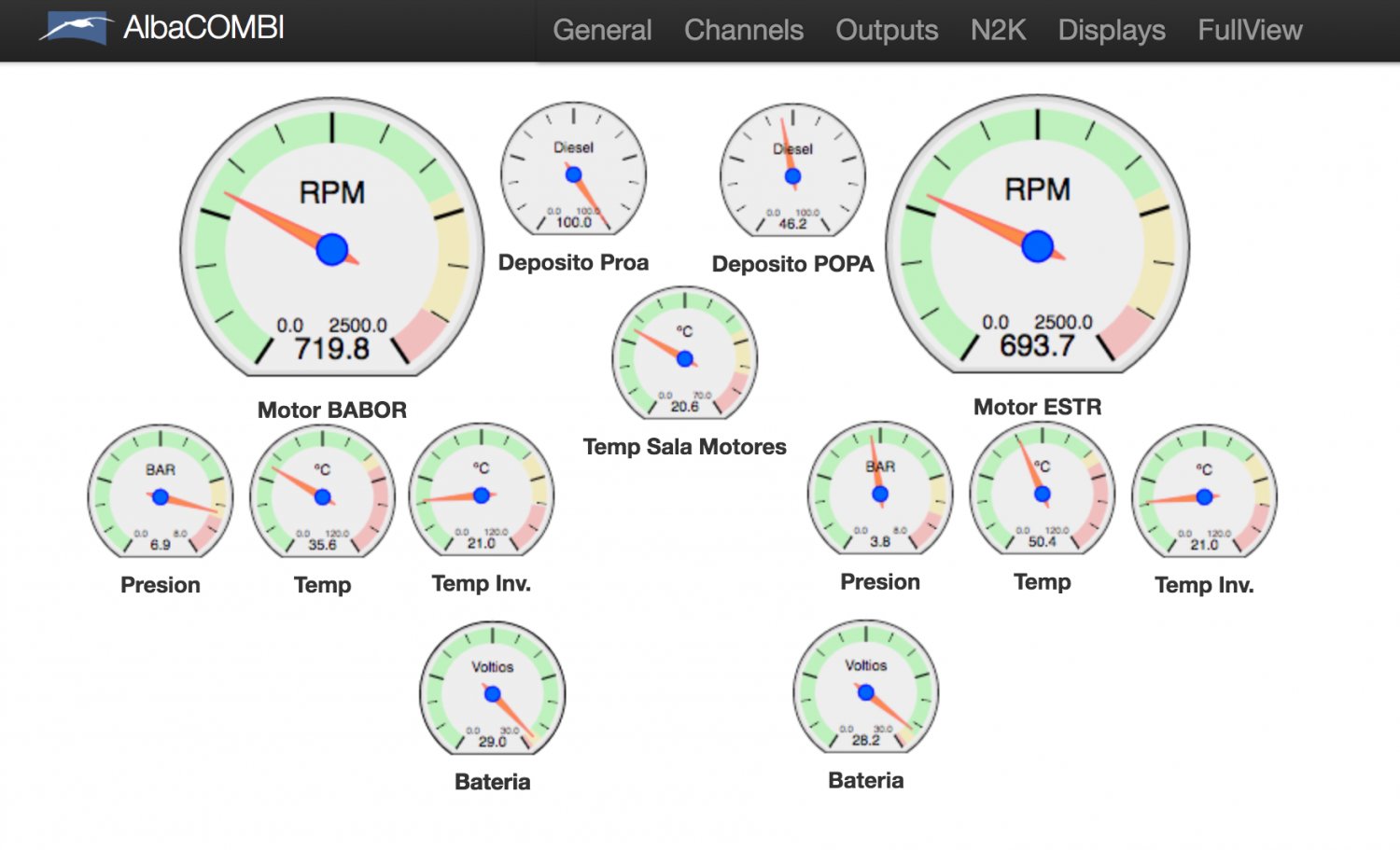Click left Temp Inv. gauge under Motor BABOR
Screen dimensions: 1400x850
481,492
